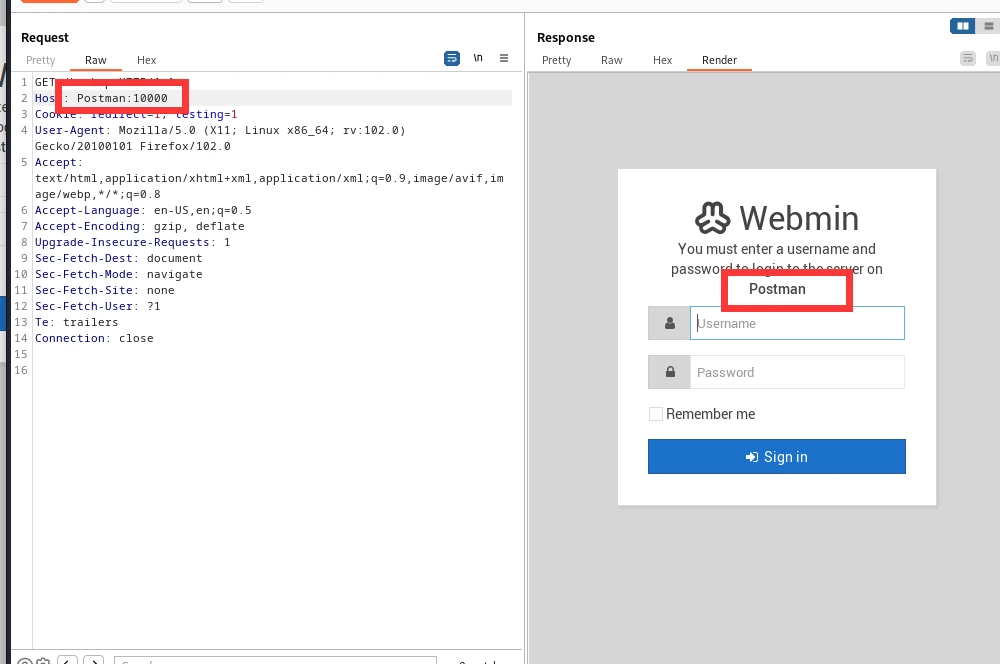Toggle word wrap in Response panel
This screenshot has width=1000, height=664.
click(x=967, y=59)
